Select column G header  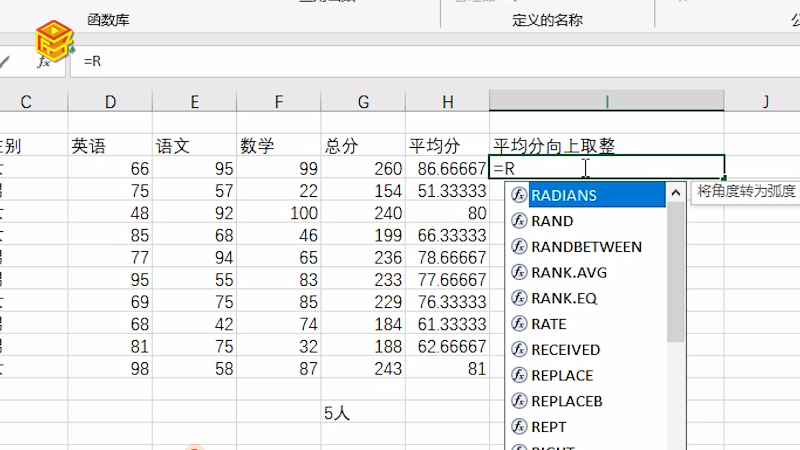362,101
